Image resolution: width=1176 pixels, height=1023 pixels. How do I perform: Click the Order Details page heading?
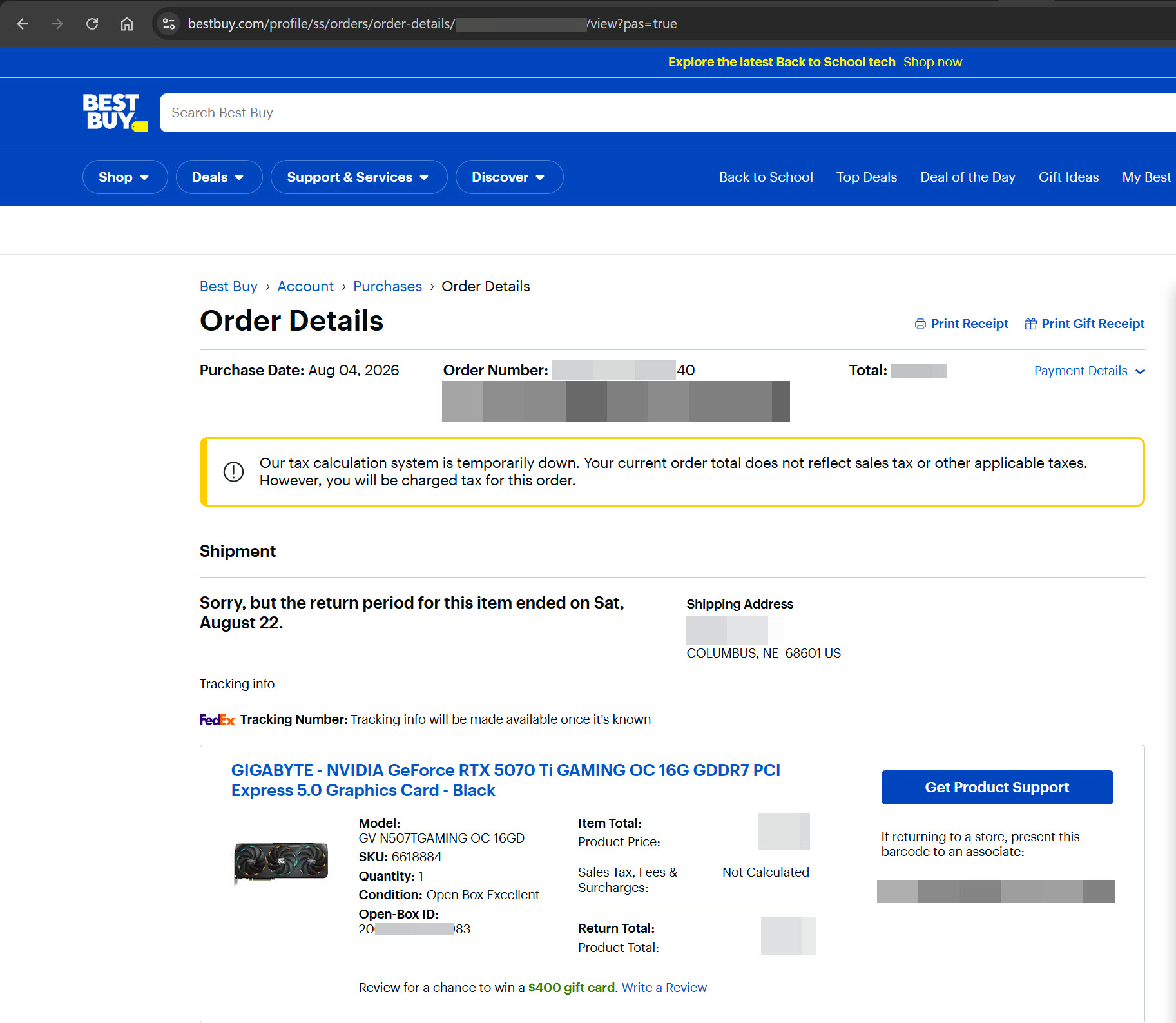(x=291, y=321)
